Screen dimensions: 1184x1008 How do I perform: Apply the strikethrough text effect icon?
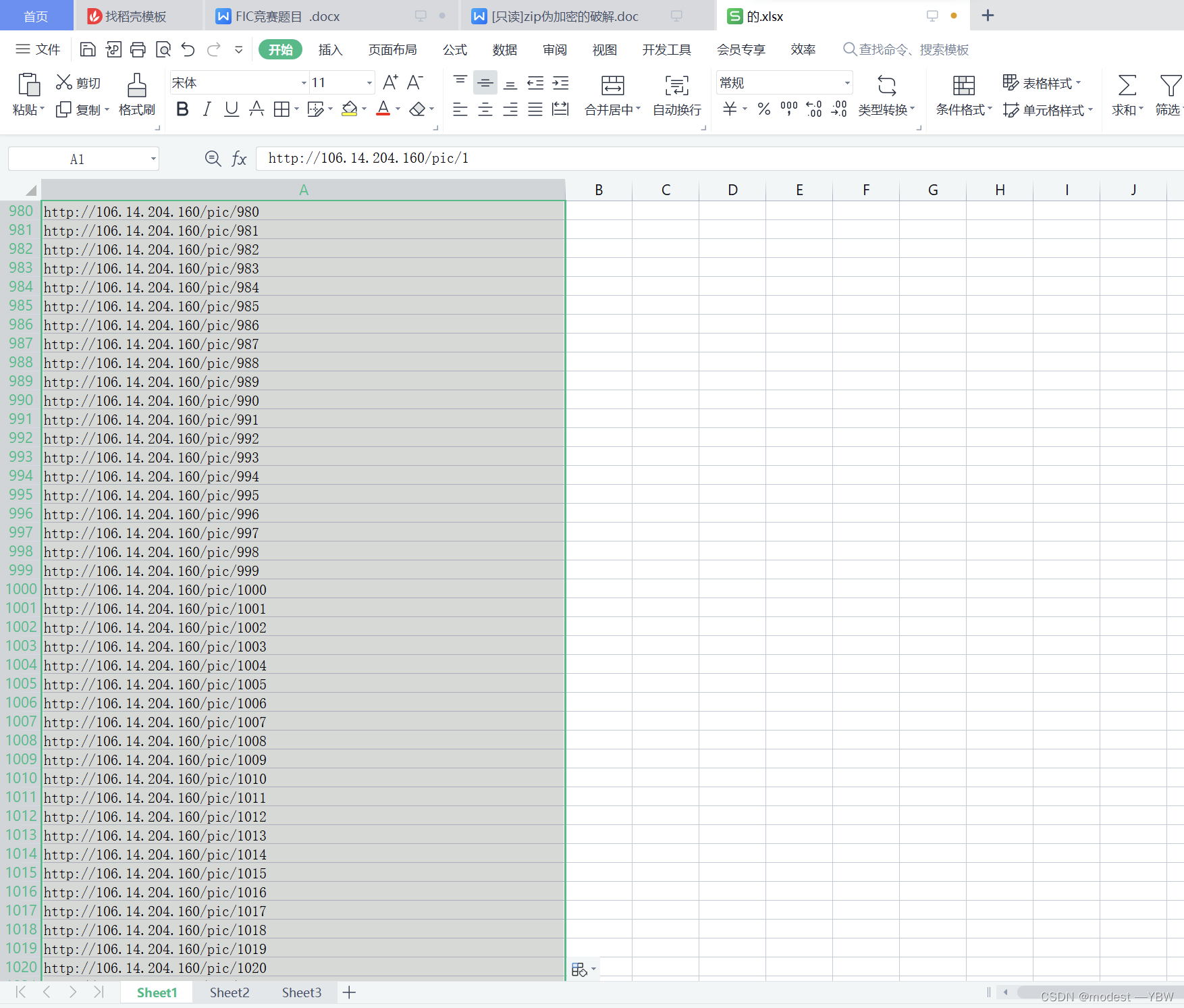257,109
